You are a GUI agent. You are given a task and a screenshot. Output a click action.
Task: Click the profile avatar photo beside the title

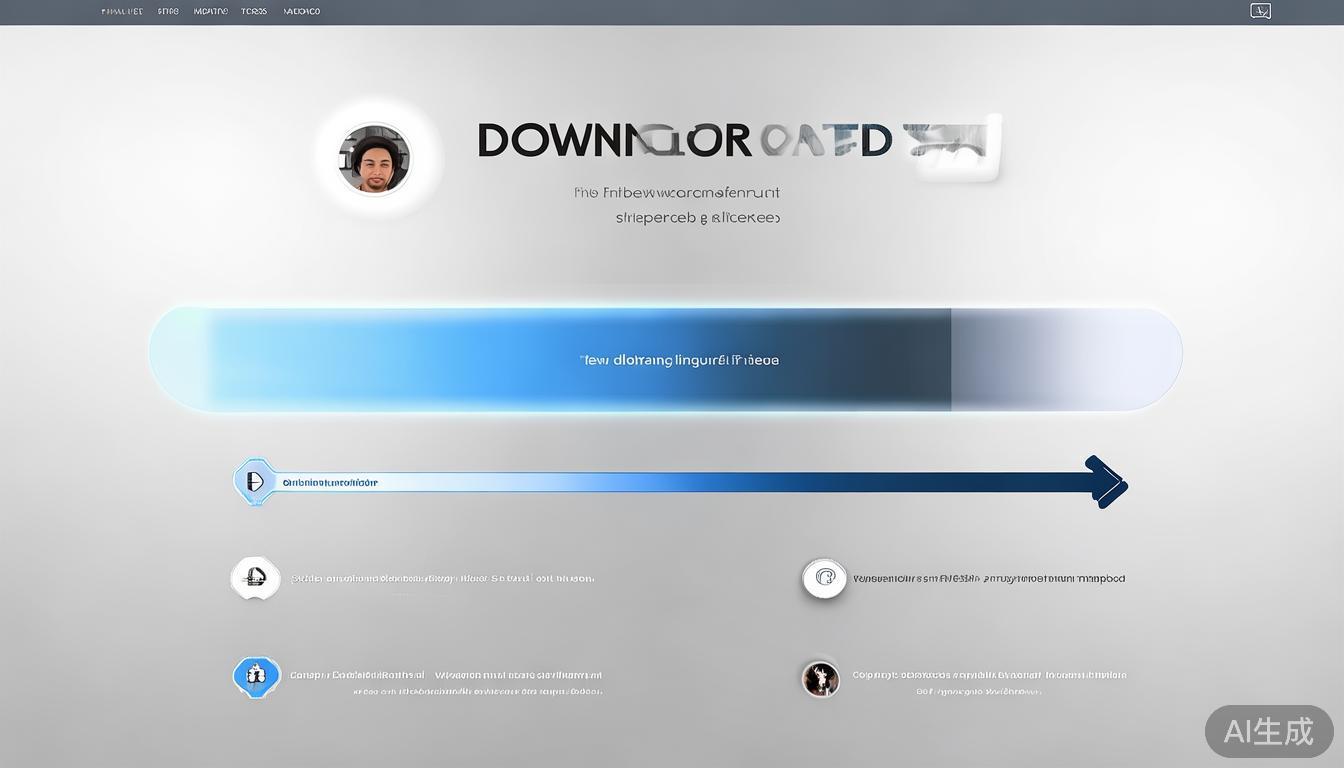coord(374,158)
